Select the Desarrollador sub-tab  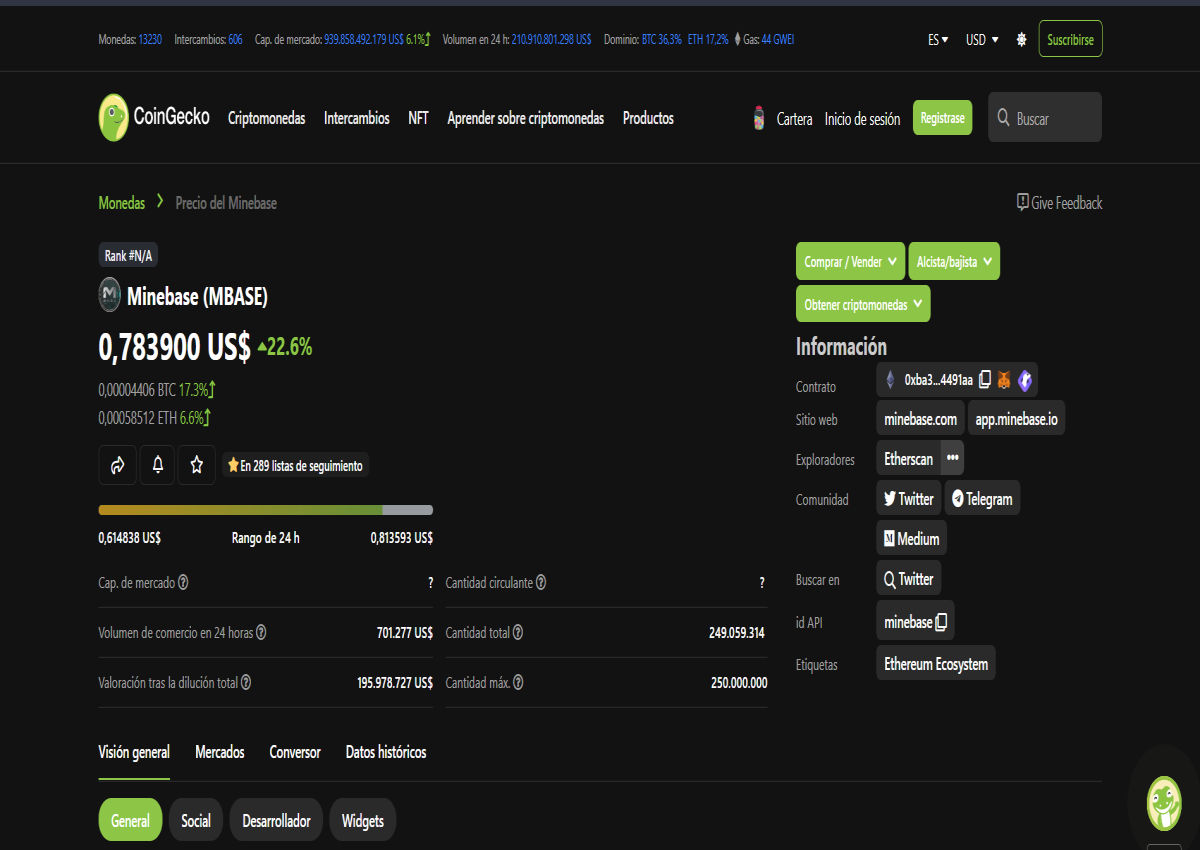276,820
